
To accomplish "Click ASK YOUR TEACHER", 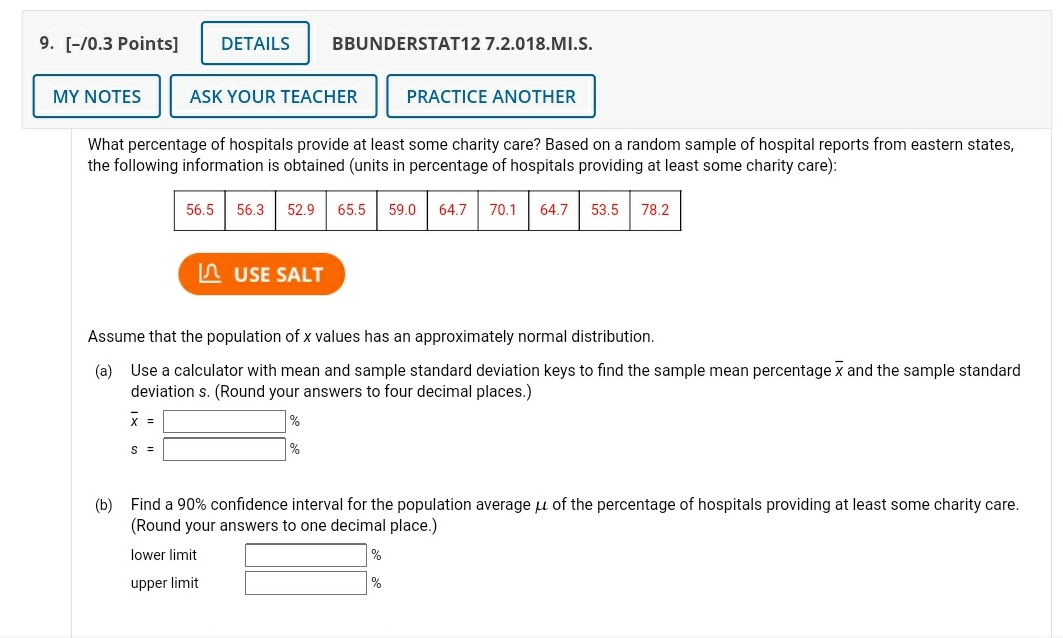I will click(x=273, y=95).
